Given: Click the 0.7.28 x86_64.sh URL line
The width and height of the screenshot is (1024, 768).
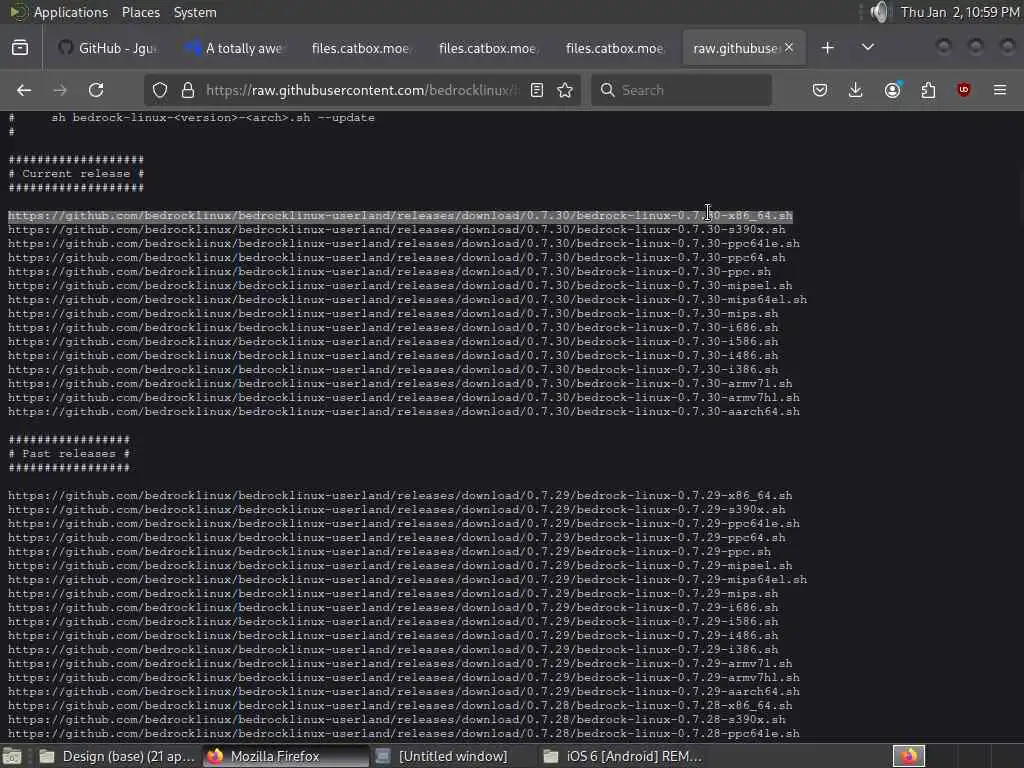Looking at the screenshot, I should [400, 705].
